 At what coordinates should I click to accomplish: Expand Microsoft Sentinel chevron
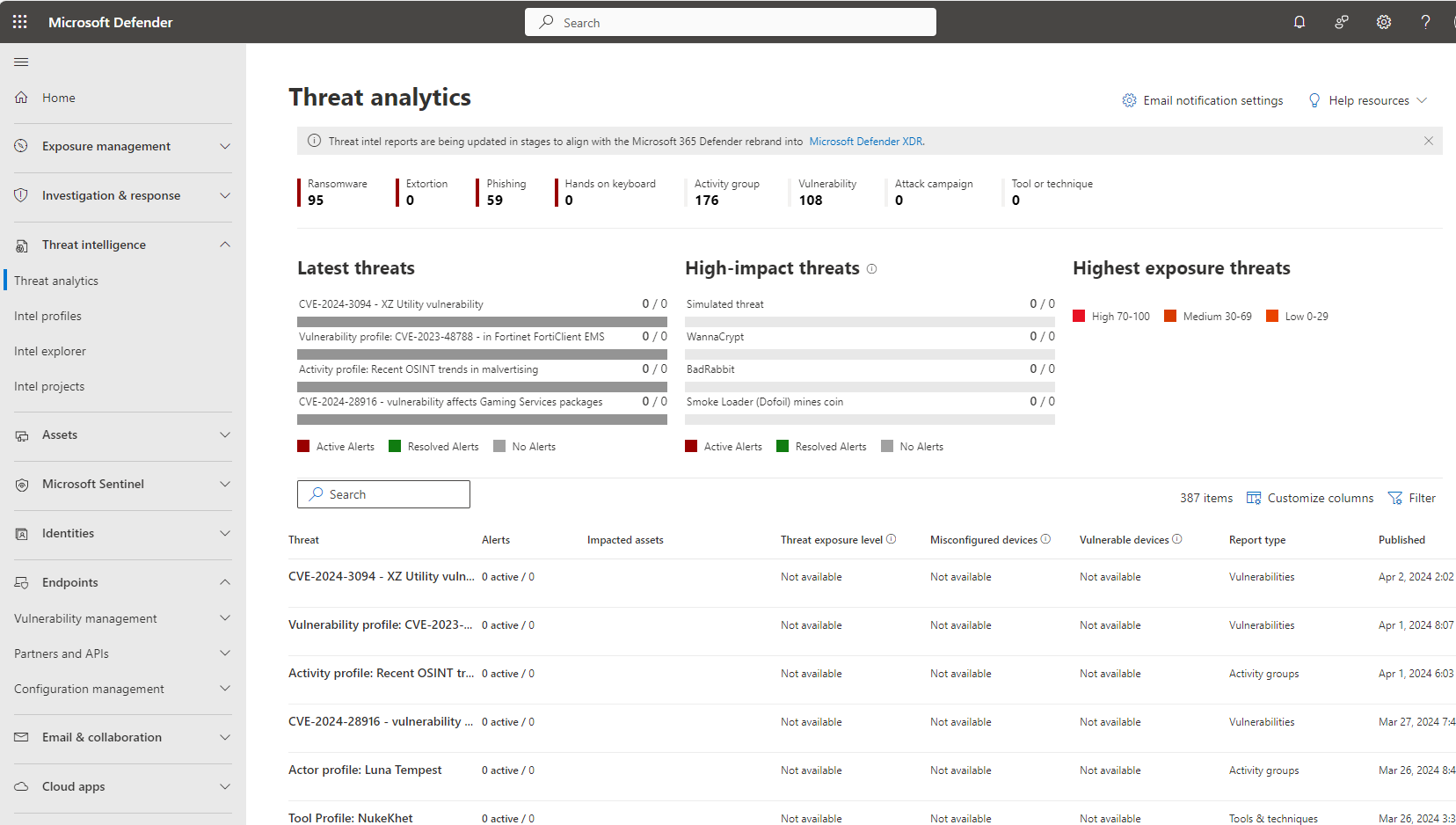[x=225, y=484]
